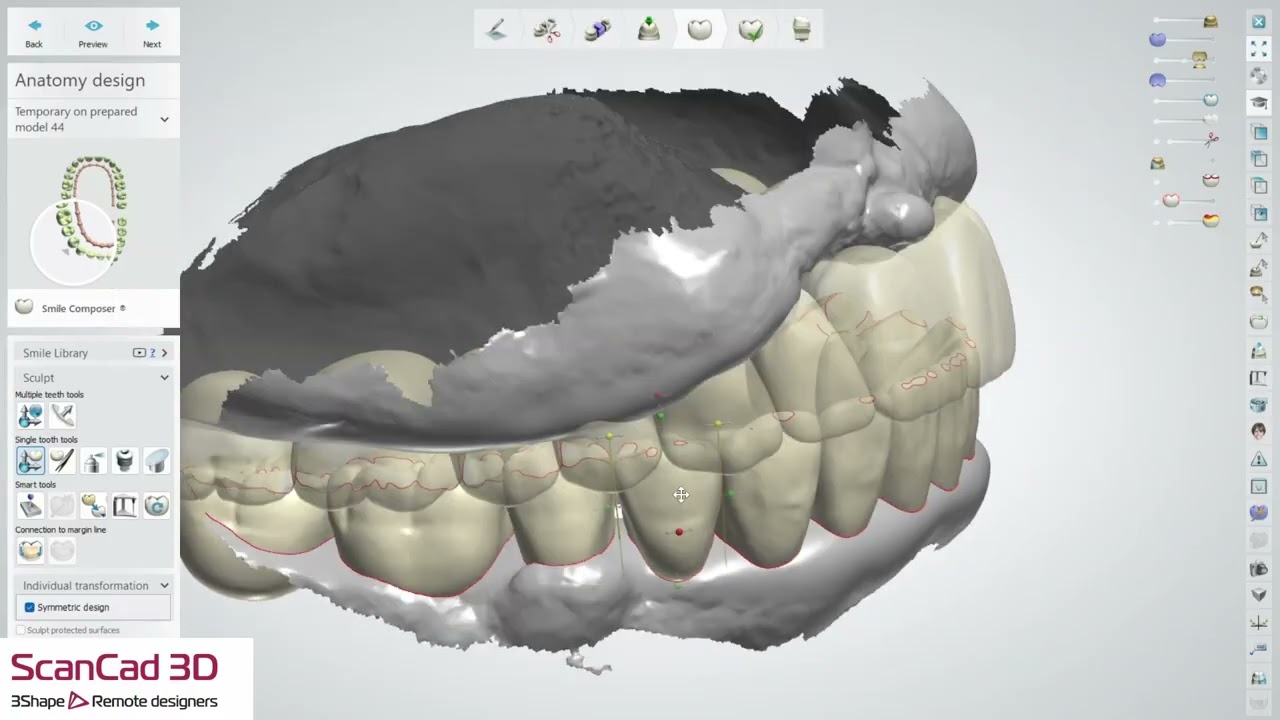Open graduation cap tutorial icon
This screenshot has height=720, width=1280.
[1259, 102]
